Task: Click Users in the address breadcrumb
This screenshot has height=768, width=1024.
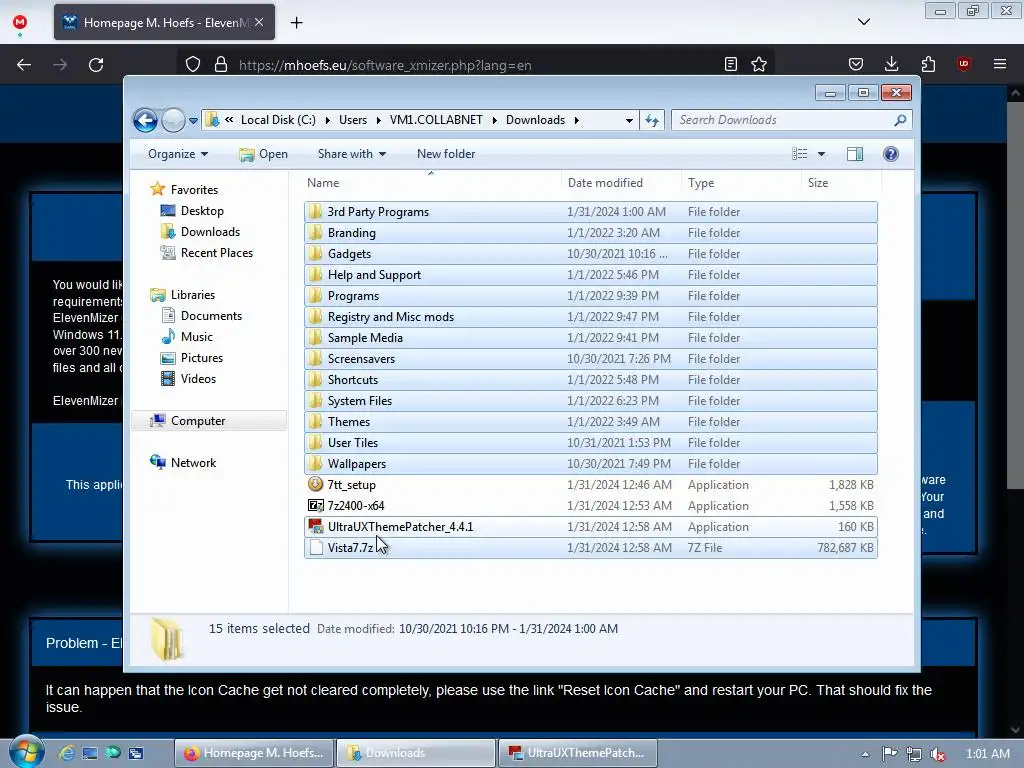Action: (x=353, y=120)
